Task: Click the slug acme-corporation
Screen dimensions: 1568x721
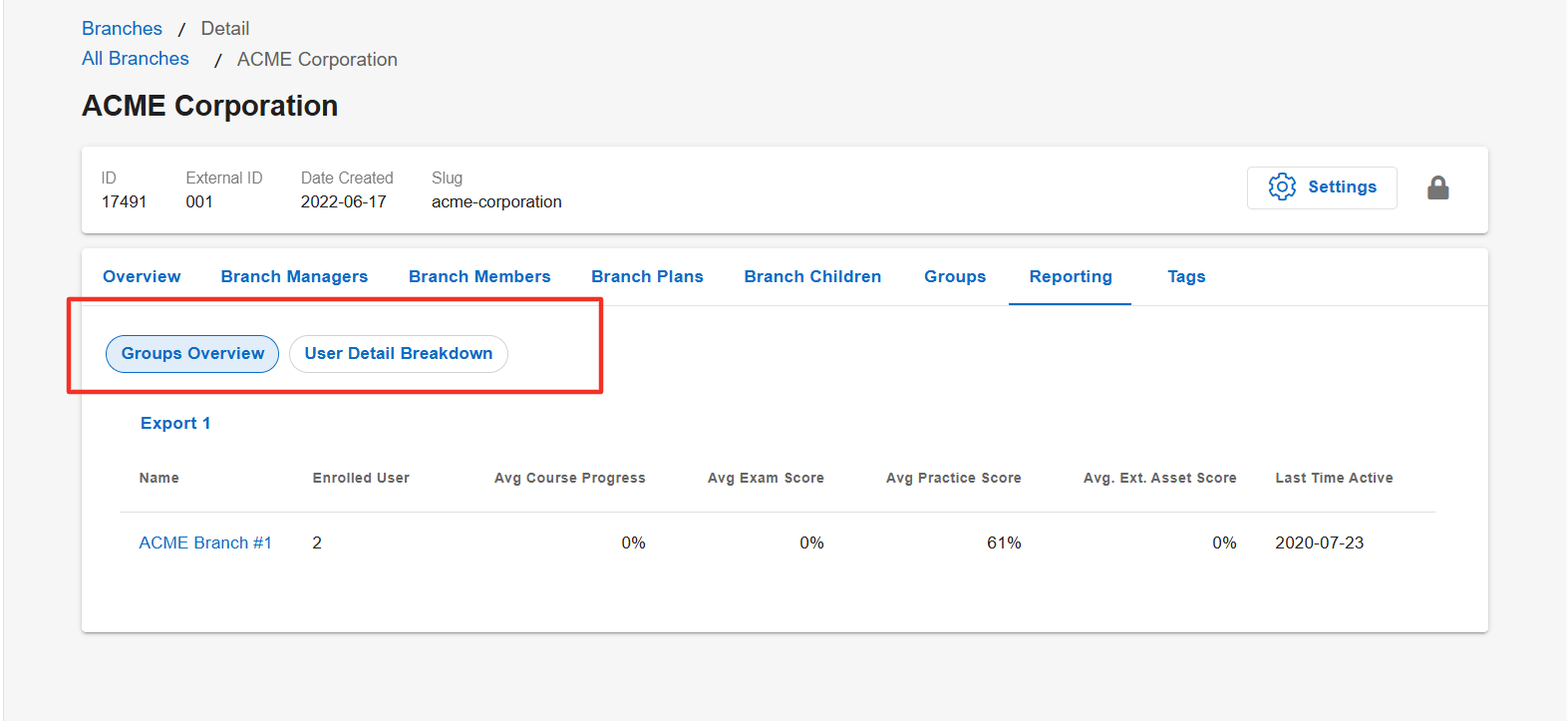Action: pyautogui.click(x=496, y=201)
